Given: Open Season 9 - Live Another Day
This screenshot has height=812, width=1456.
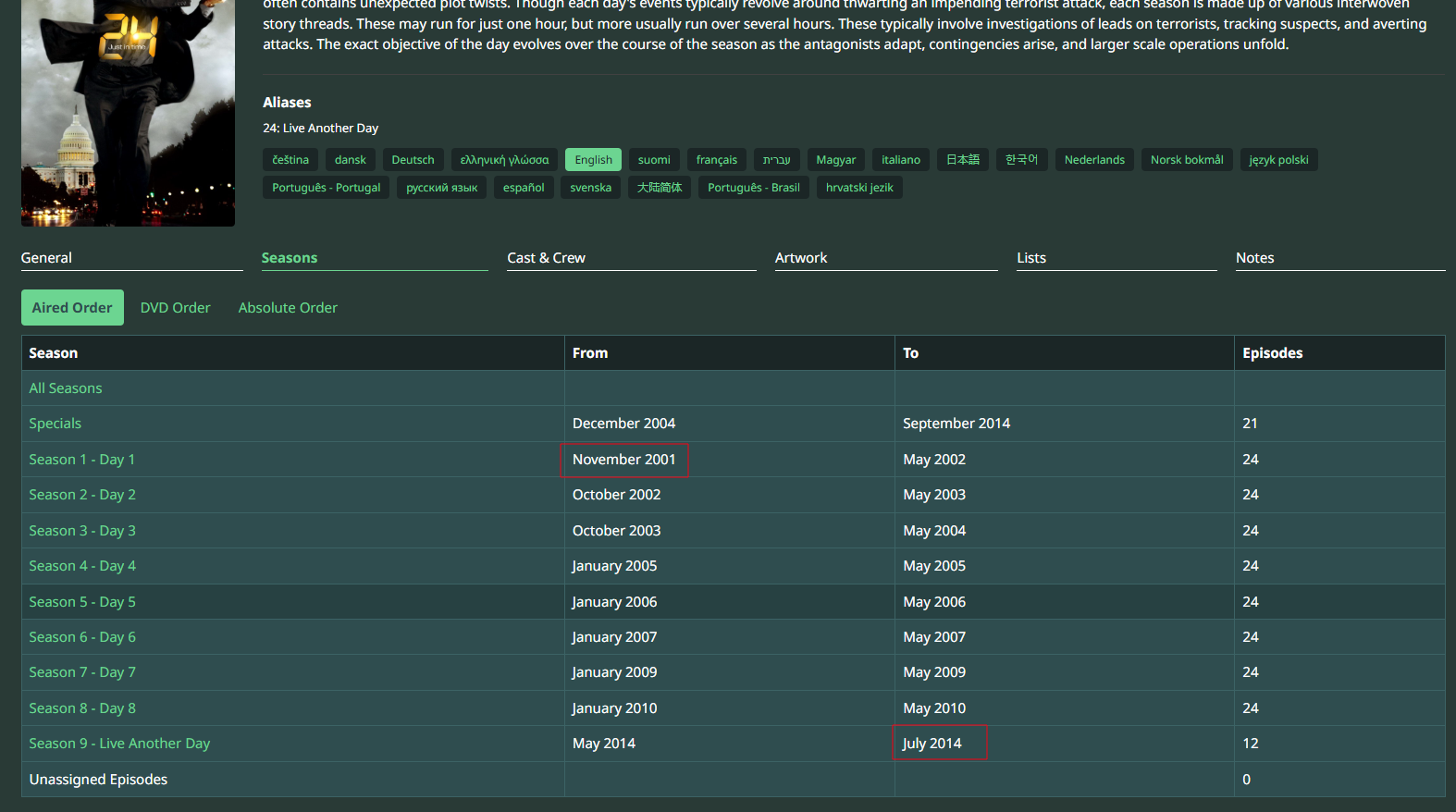Looking at the screenshot, I should 119,744.
